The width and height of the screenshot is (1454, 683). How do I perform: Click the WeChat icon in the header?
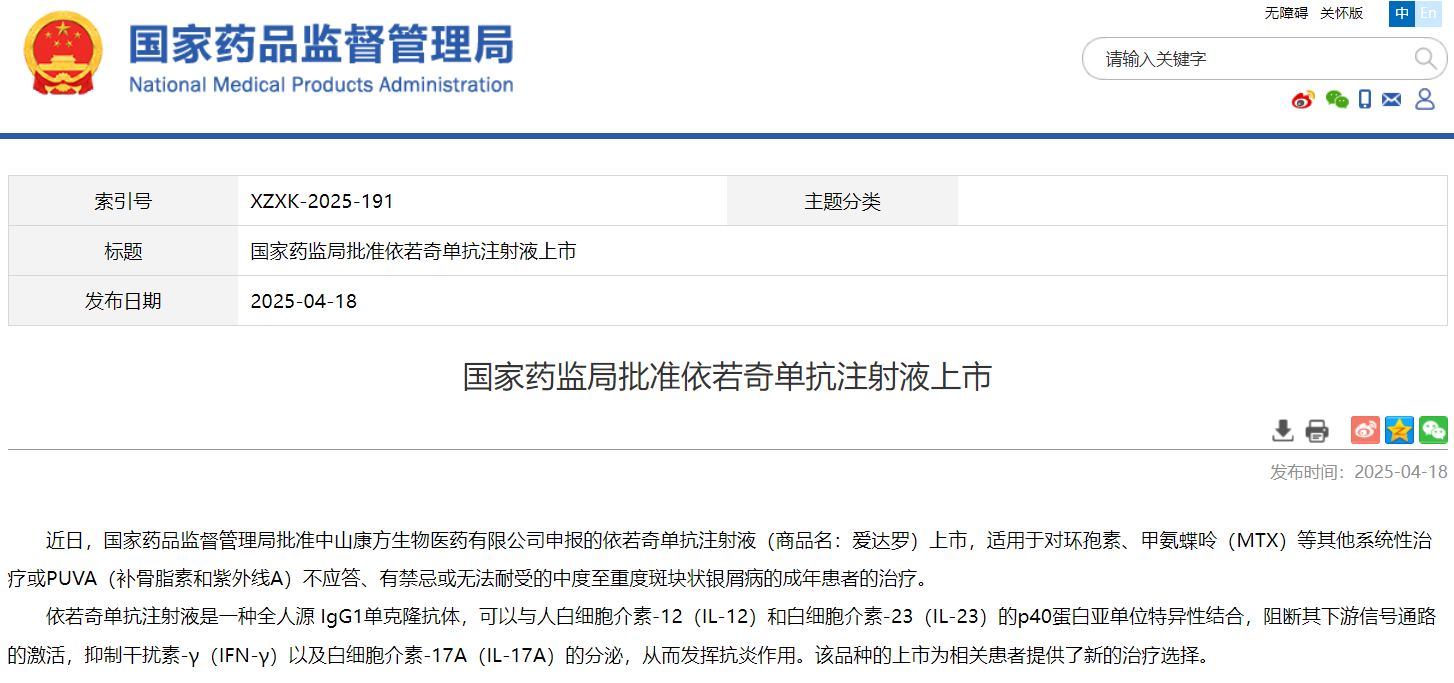pyautogui.click(x=1336, y=99)
